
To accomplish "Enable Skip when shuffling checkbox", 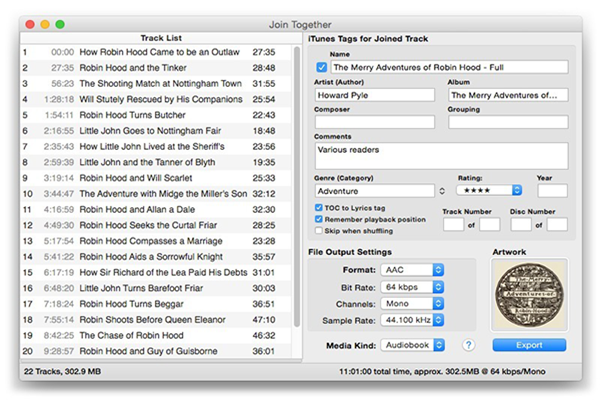I will point(319,230).
